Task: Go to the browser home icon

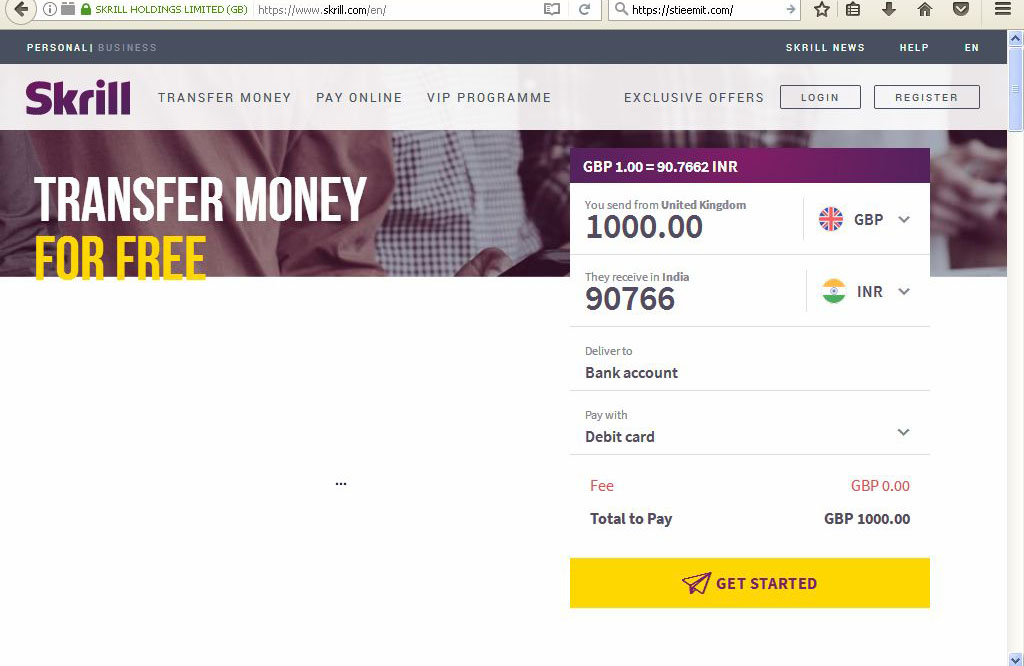Action: [925, 9]
